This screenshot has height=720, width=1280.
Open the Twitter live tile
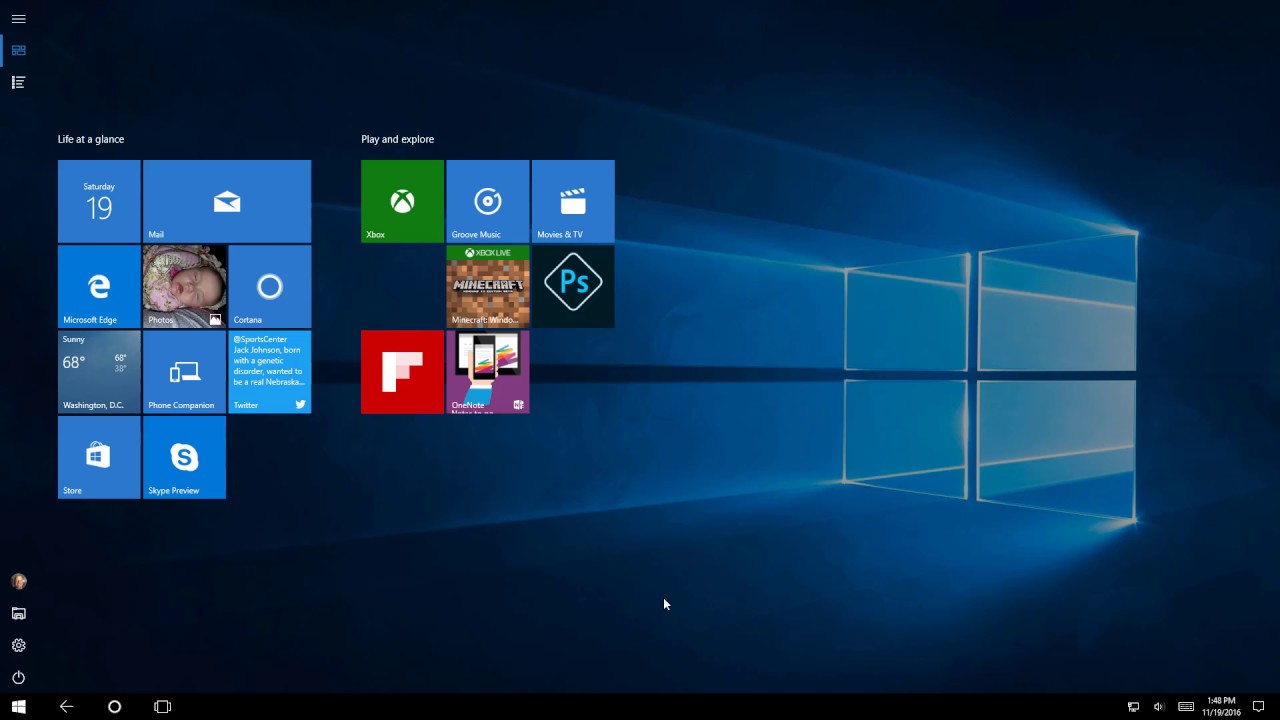270,372
